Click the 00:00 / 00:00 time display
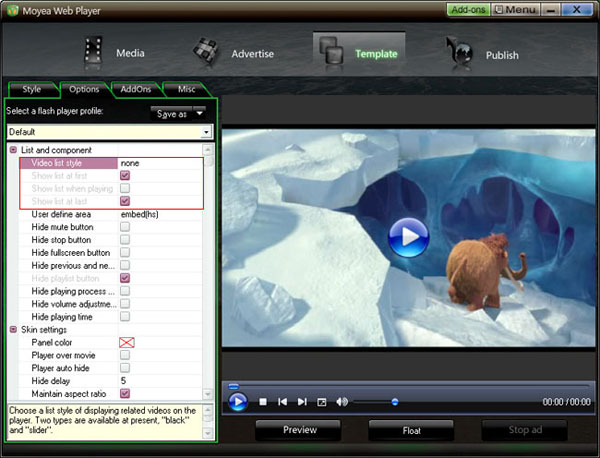This screenshot has height=458, width=600. pos(566,402)
